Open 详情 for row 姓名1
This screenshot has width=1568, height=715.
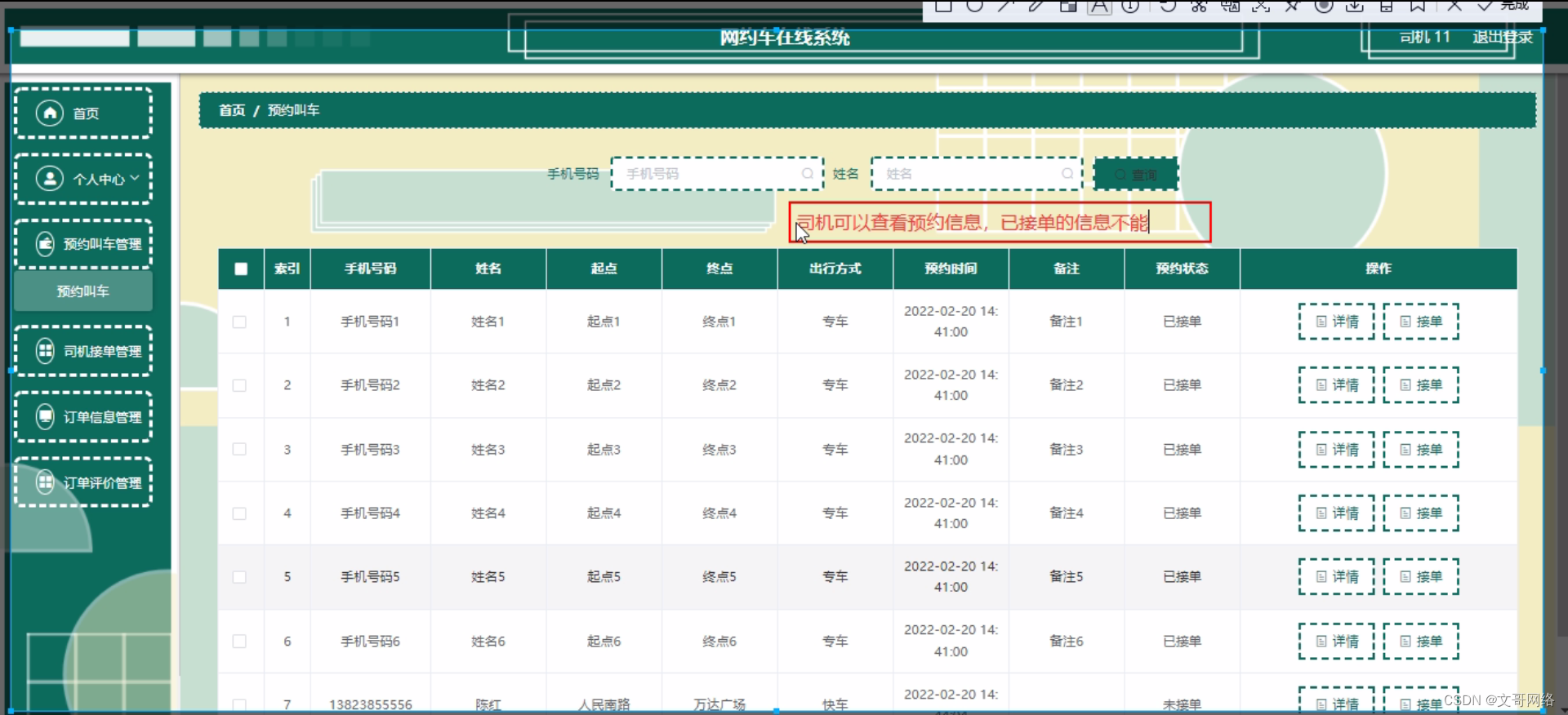1337,322
